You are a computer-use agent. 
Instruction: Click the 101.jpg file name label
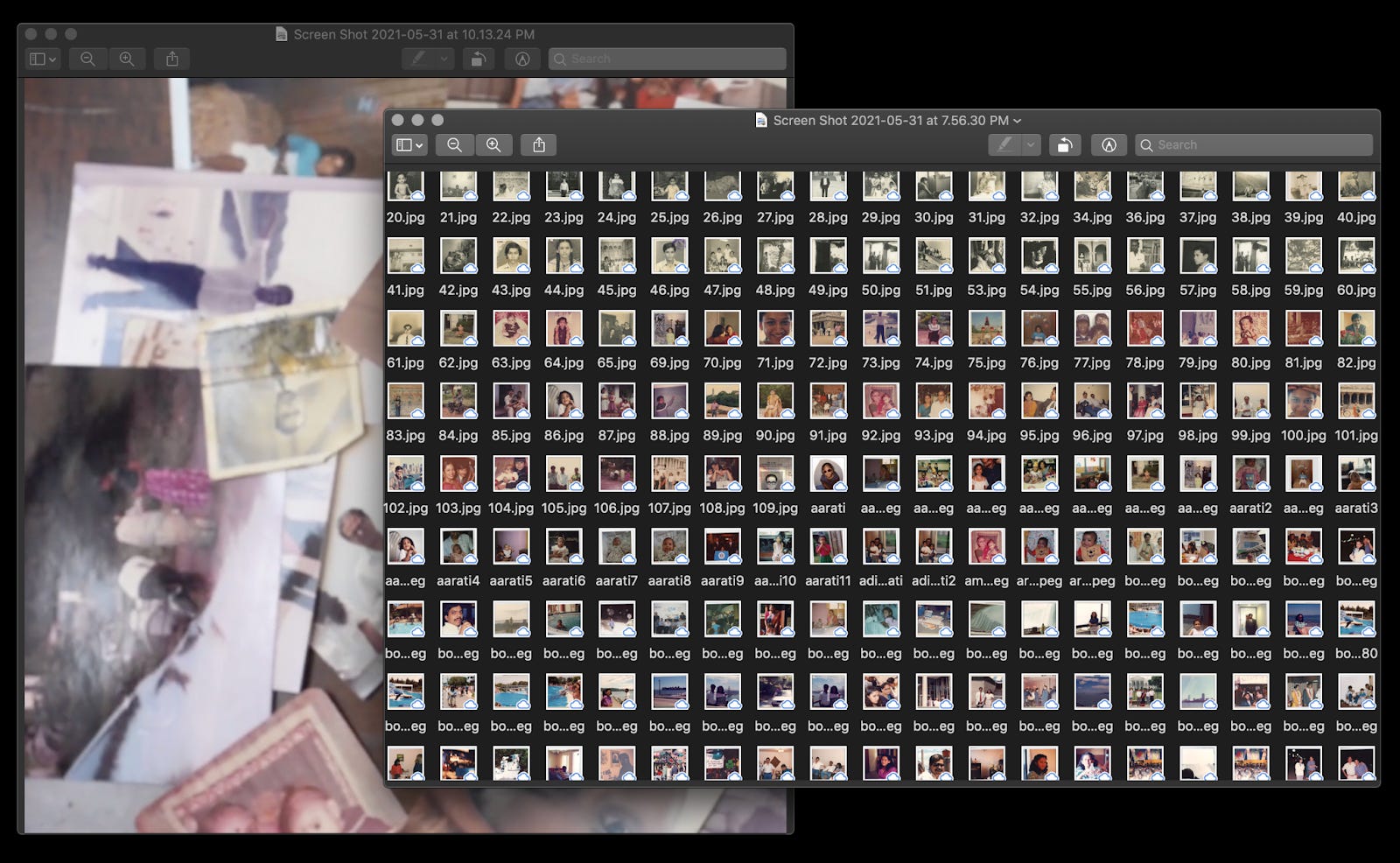[x=1356, y=435]
